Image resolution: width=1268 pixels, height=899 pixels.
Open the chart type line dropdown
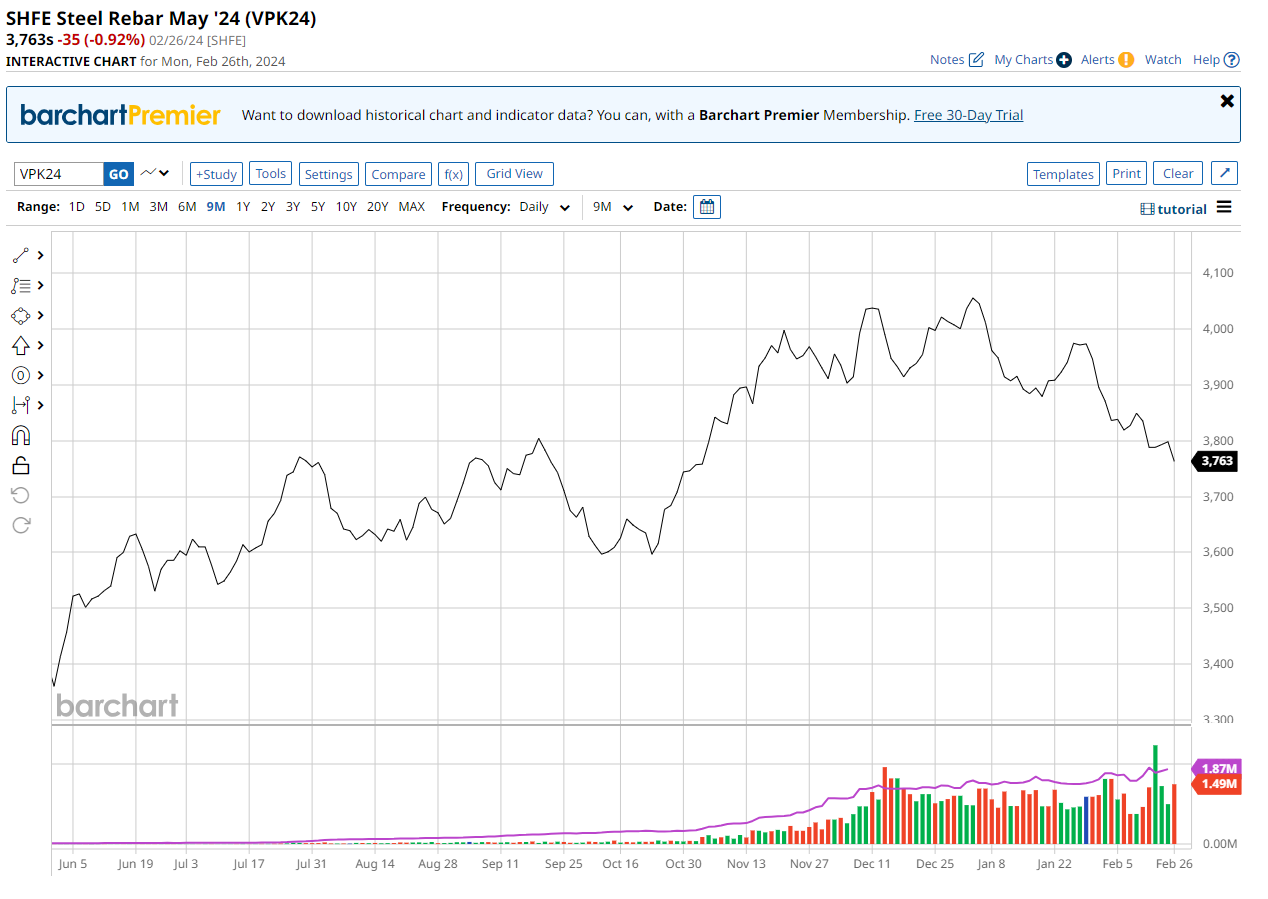(x=155, y=173)
